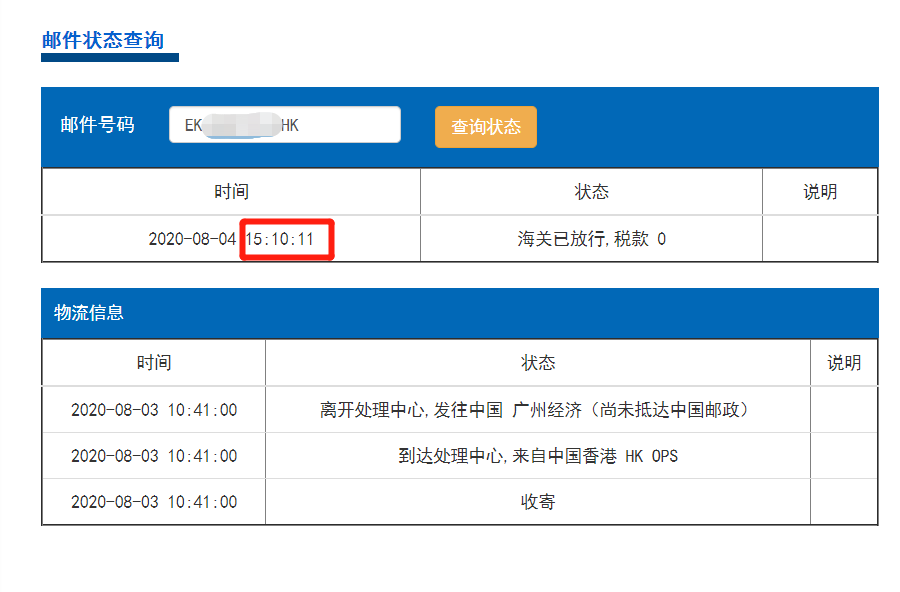Click inside the 邮件号码 input field
Screen dimensions: 900x592
(x=284, y=124)
